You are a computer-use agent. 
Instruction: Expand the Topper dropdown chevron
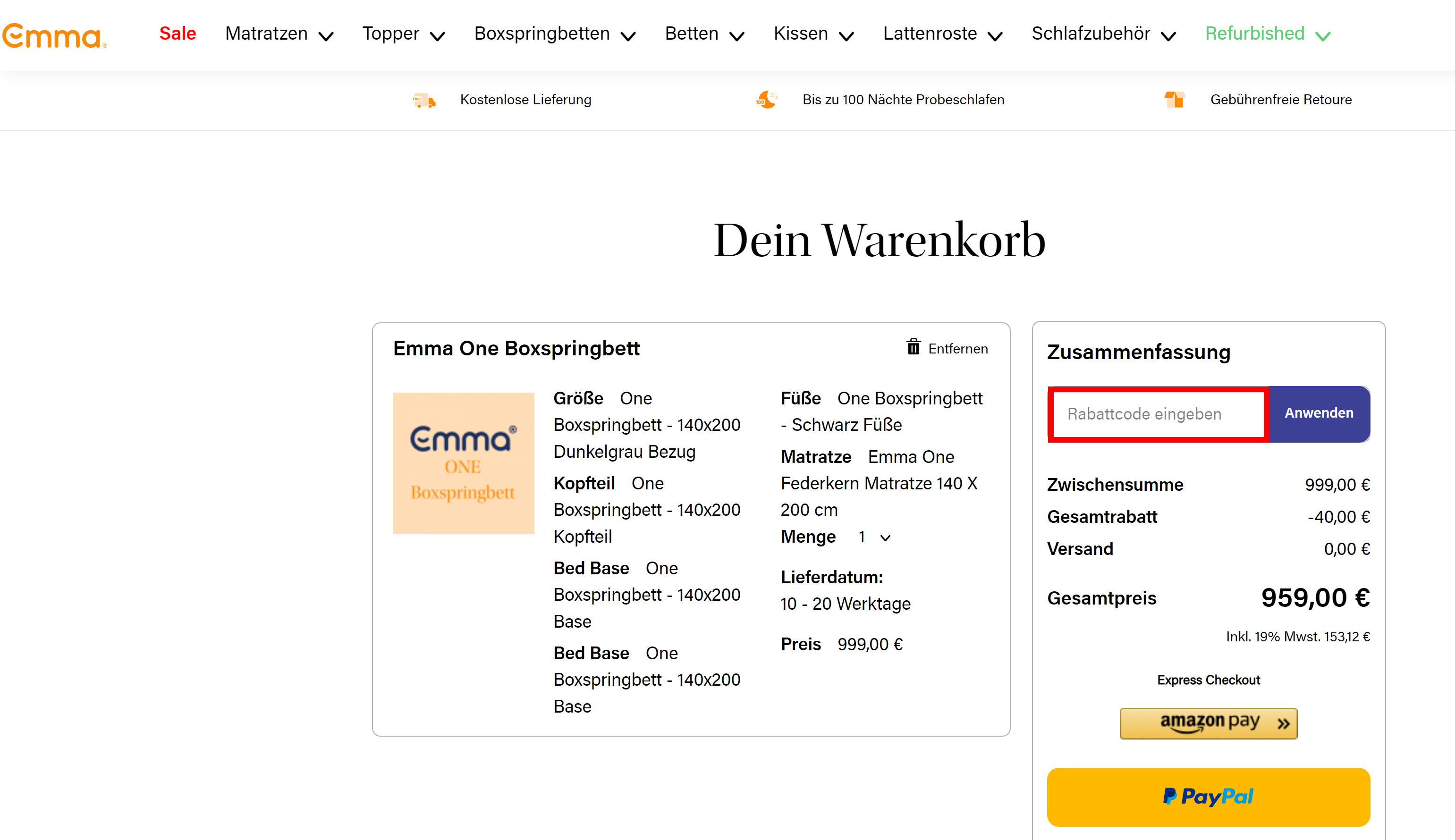pyautogui.click(x=438, y=36)
